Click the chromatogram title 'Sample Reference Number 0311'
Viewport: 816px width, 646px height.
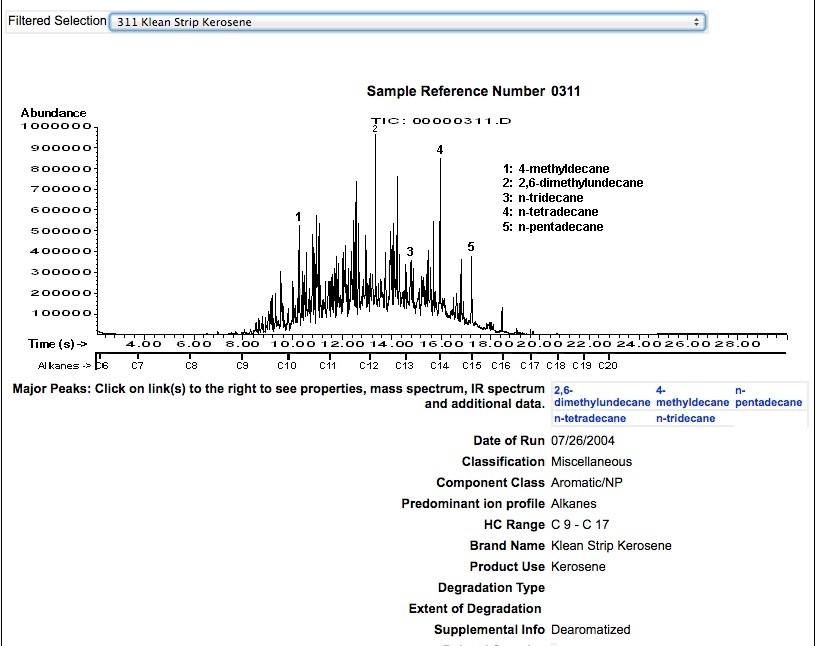click(x=473, y=91)
